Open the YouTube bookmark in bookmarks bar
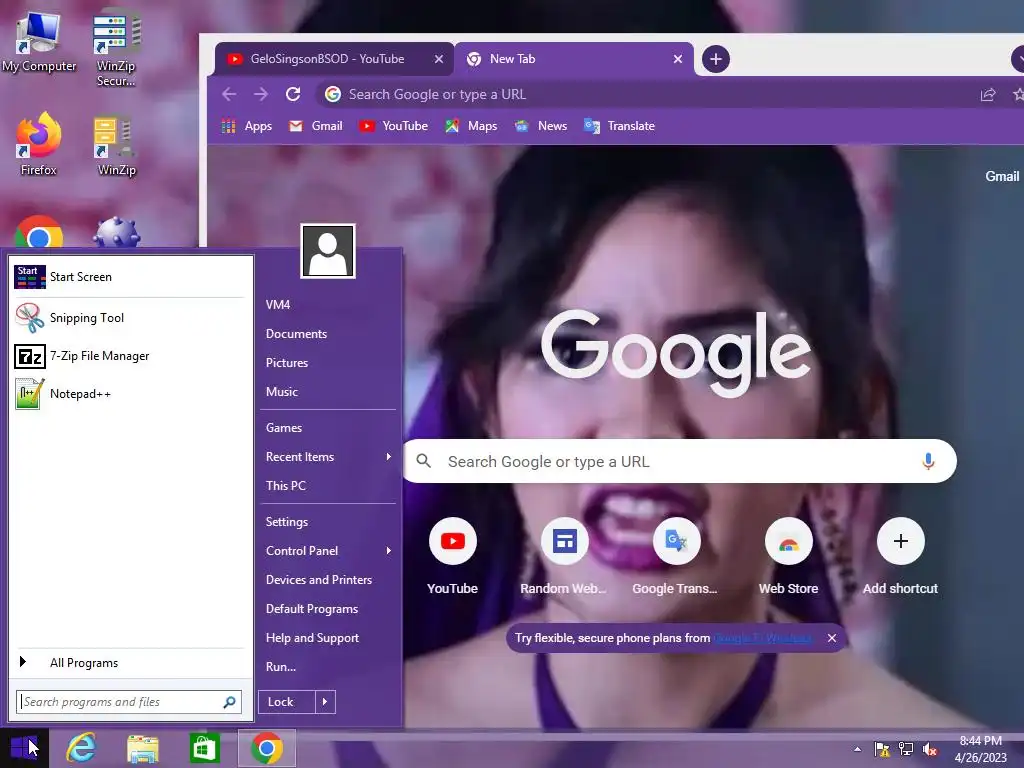Screen dimensions: 1024x768 [393, 126]
